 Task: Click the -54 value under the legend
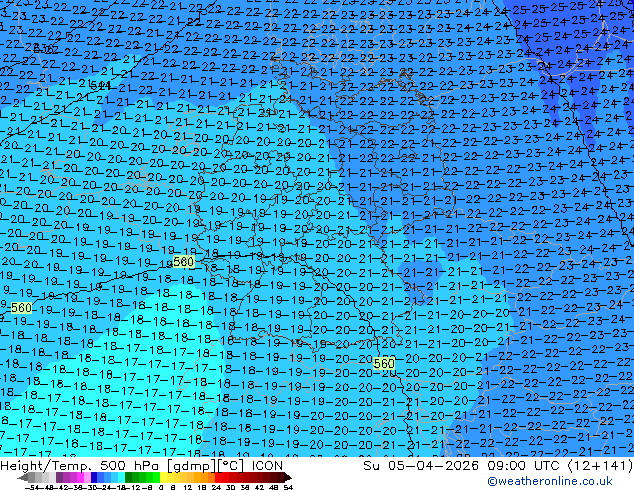(32, 488)
